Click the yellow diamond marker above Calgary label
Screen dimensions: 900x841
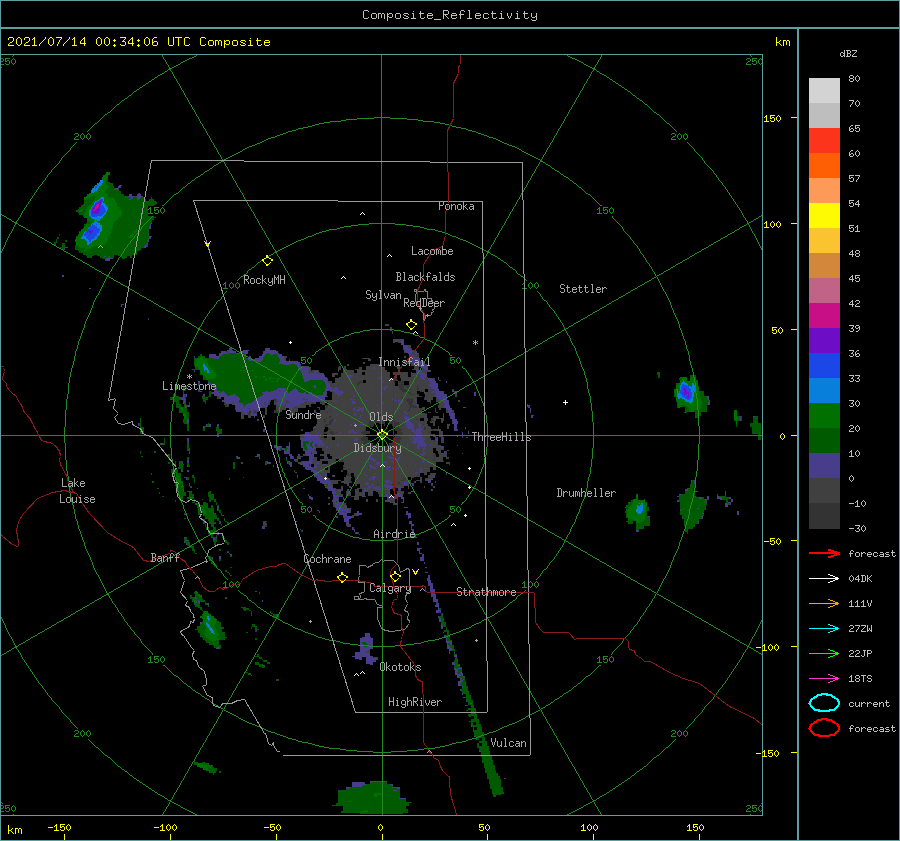click(x=395, y=576)
